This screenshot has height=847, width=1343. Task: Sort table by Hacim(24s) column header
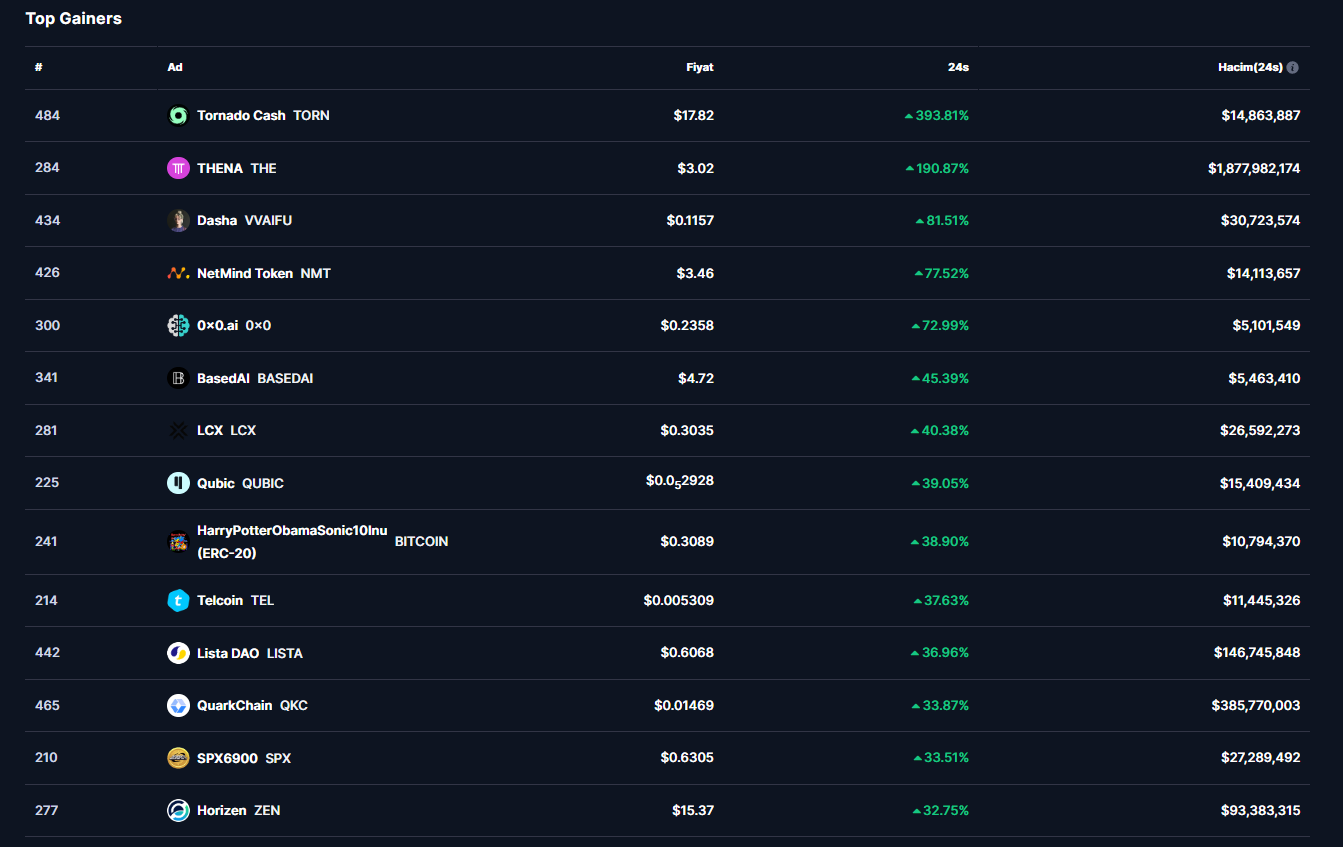click(1249, 68)
